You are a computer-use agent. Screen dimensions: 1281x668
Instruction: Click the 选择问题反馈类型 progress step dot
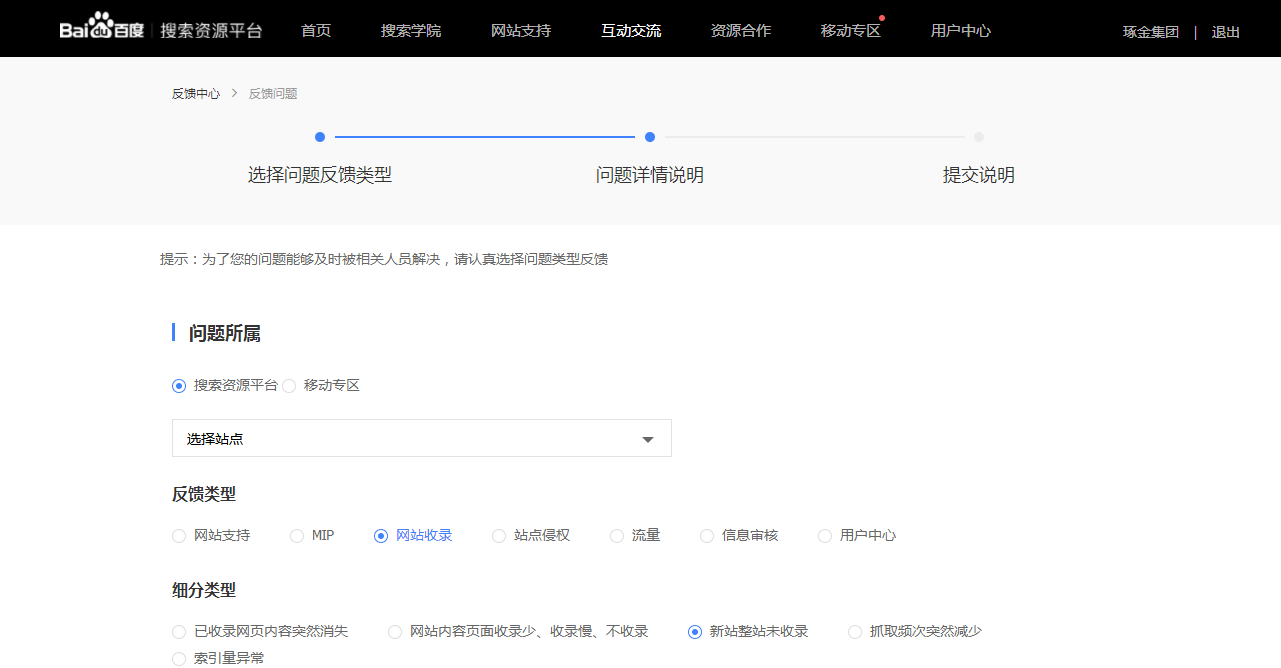click(320, 136)
